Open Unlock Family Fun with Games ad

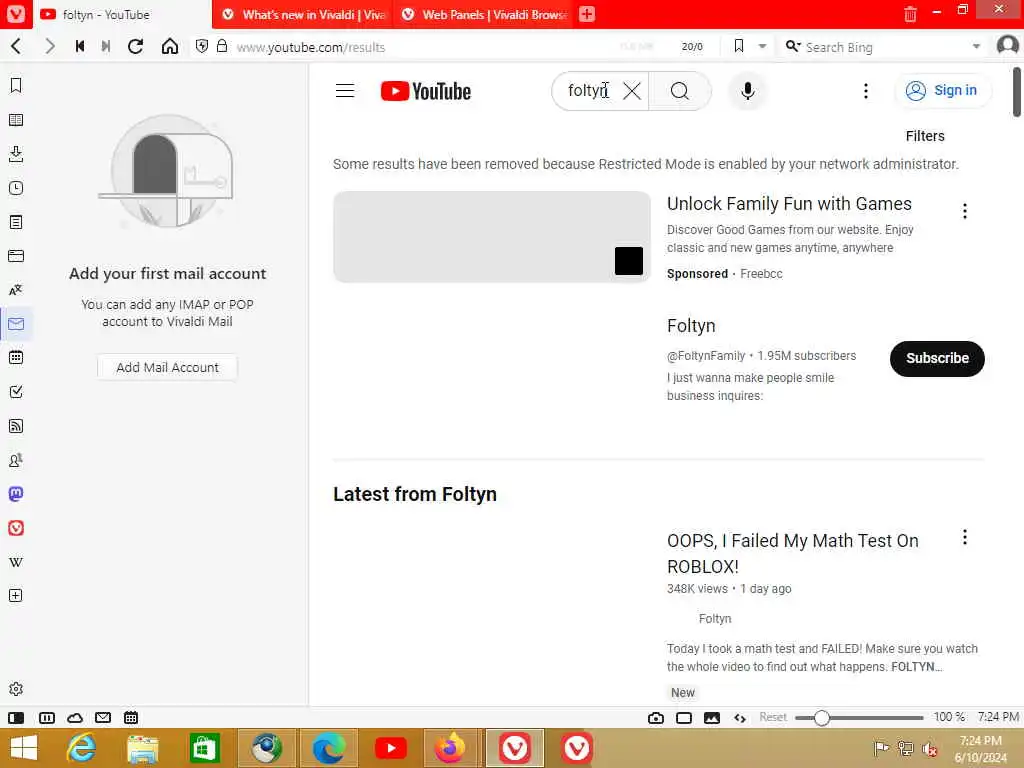point(789,204)
